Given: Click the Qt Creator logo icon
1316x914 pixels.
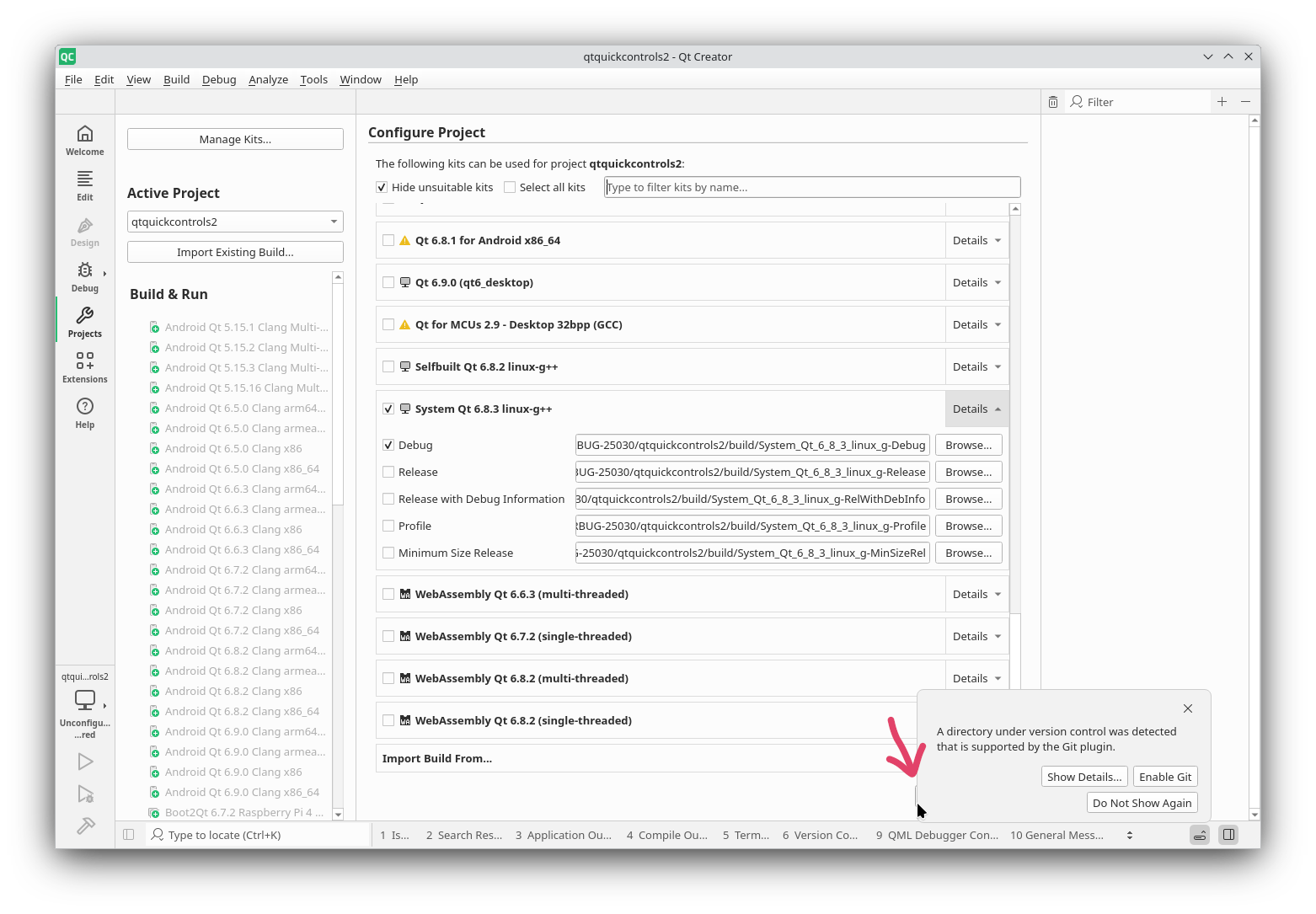Looking at the screenshot, I should tap(67, 56).
